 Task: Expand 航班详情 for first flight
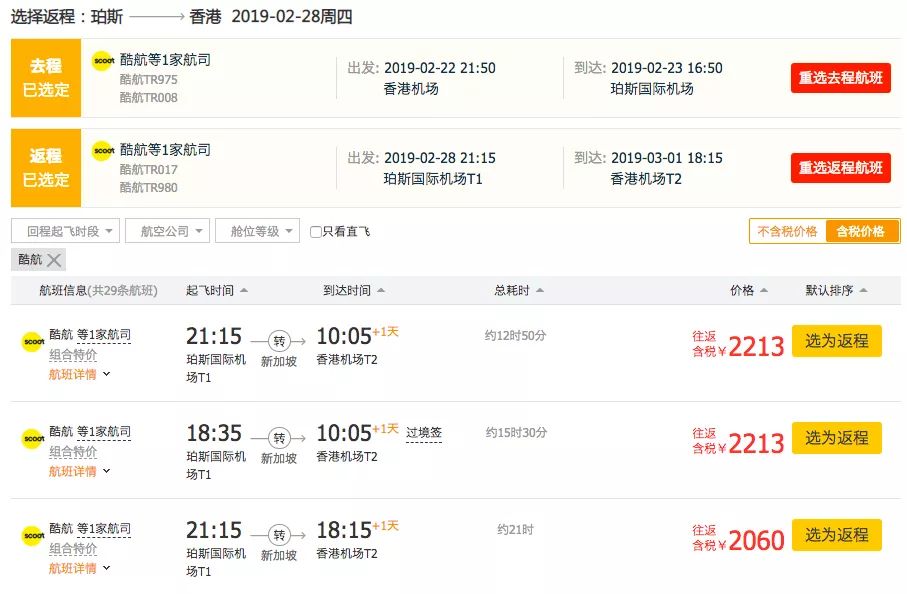pyautogui.click(x=79, y=374)
